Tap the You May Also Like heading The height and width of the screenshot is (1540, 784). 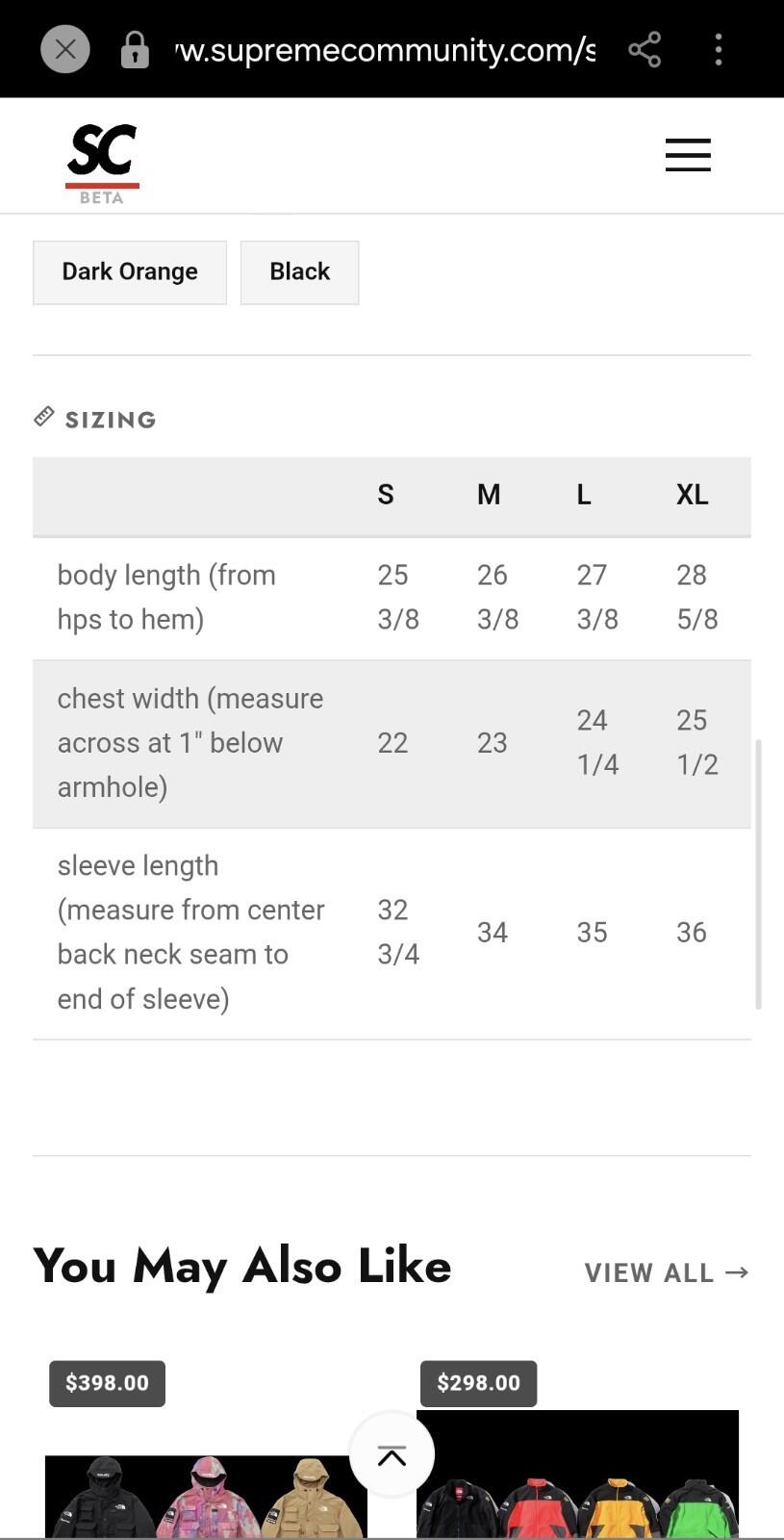point(242,1266)
